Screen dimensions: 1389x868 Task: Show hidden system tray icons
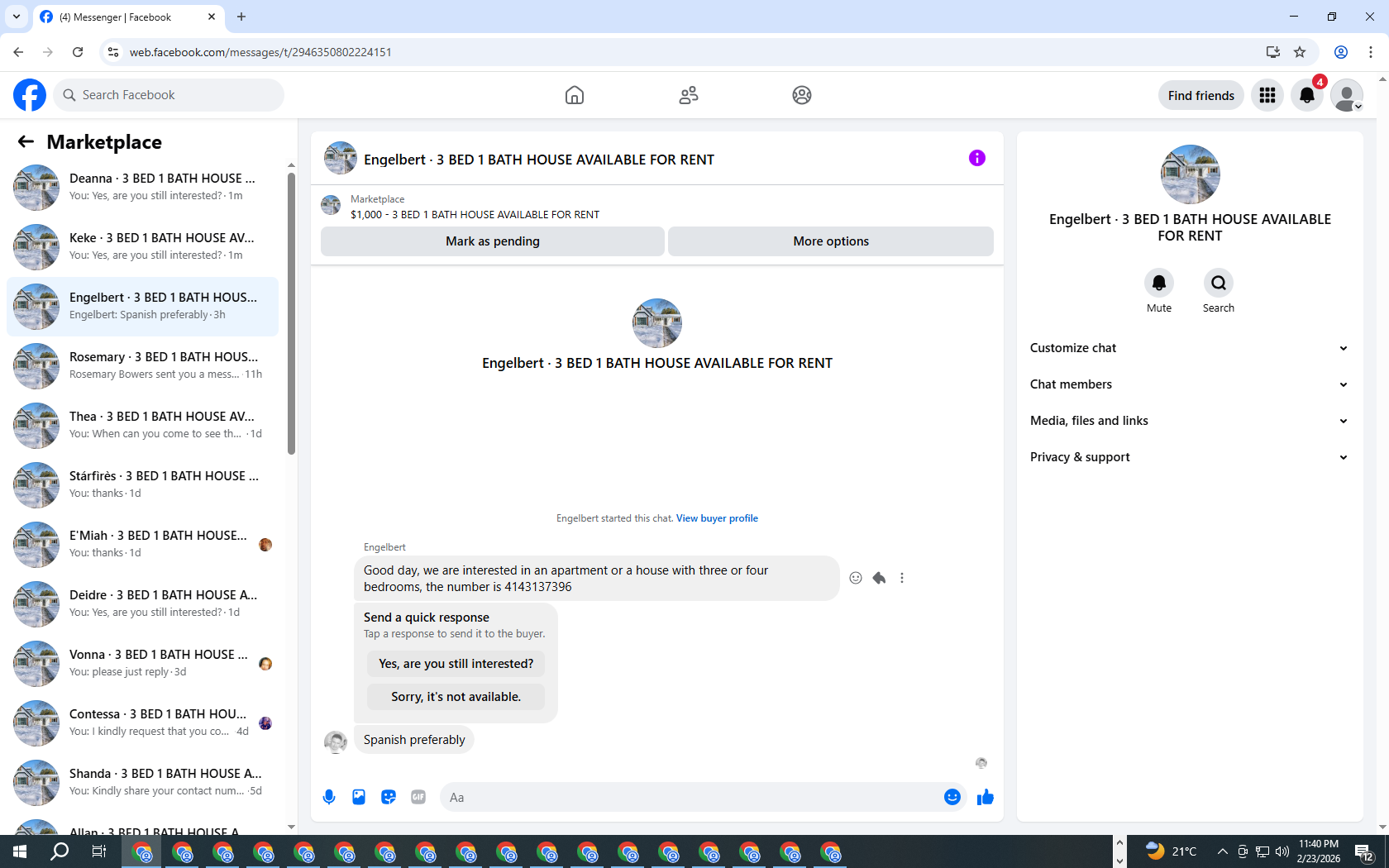point(1222,851)
